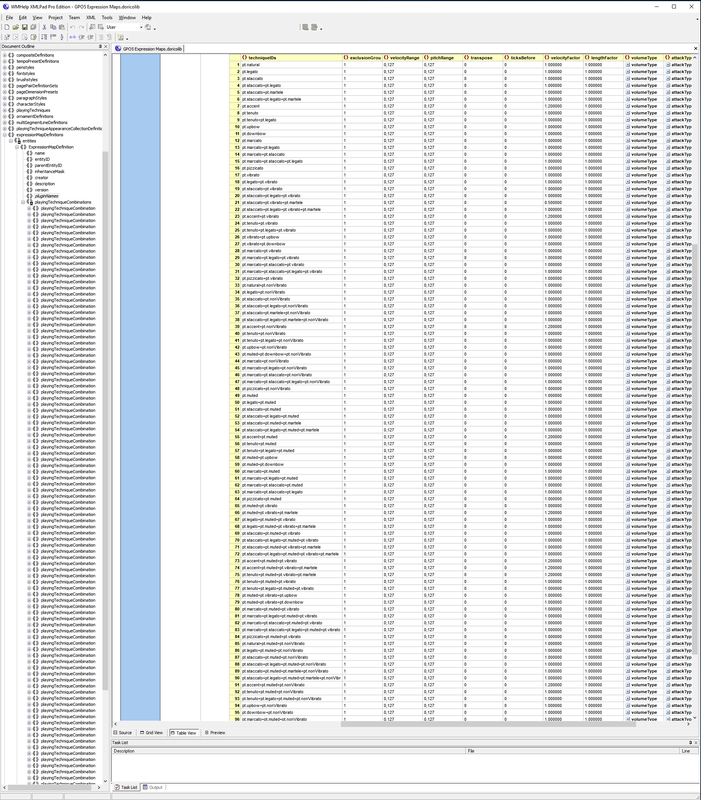
Task: Expand the tempoPresetDefinitions node
Action: 5,61
